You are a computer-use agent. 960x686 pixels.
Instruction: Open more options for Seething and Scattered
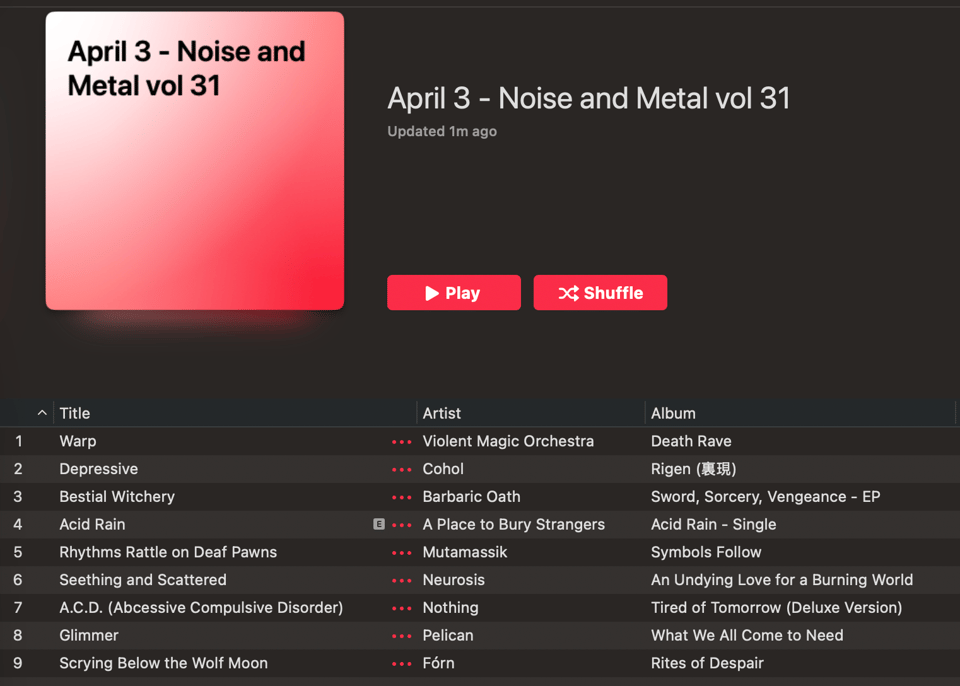(402, 581)
